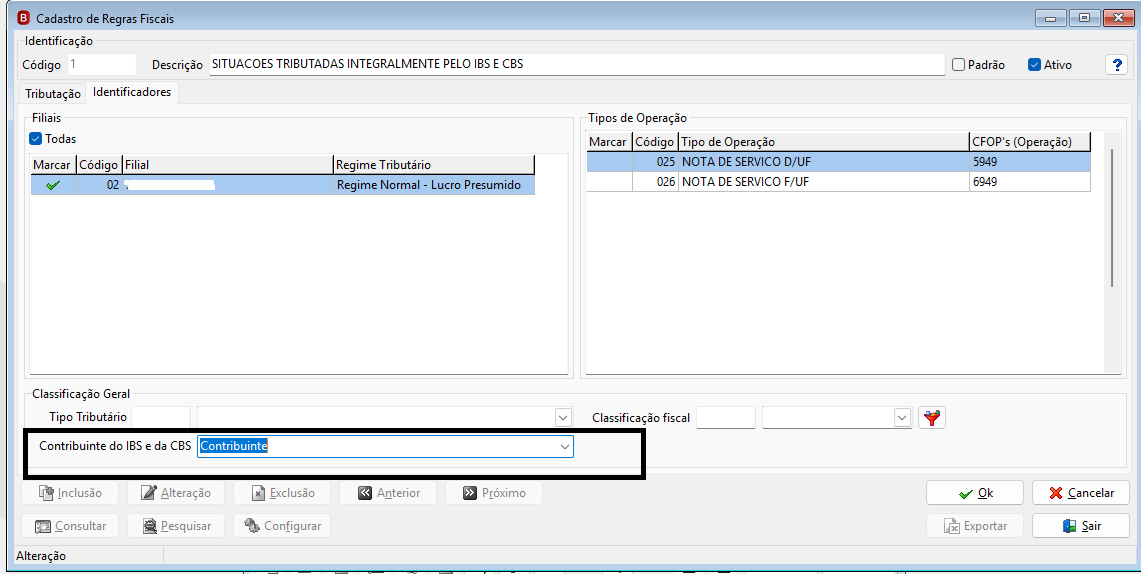Screen dimensions: 1141x574
Task: Uncheck the Ativo checkbox
Action: [1034, 65]
